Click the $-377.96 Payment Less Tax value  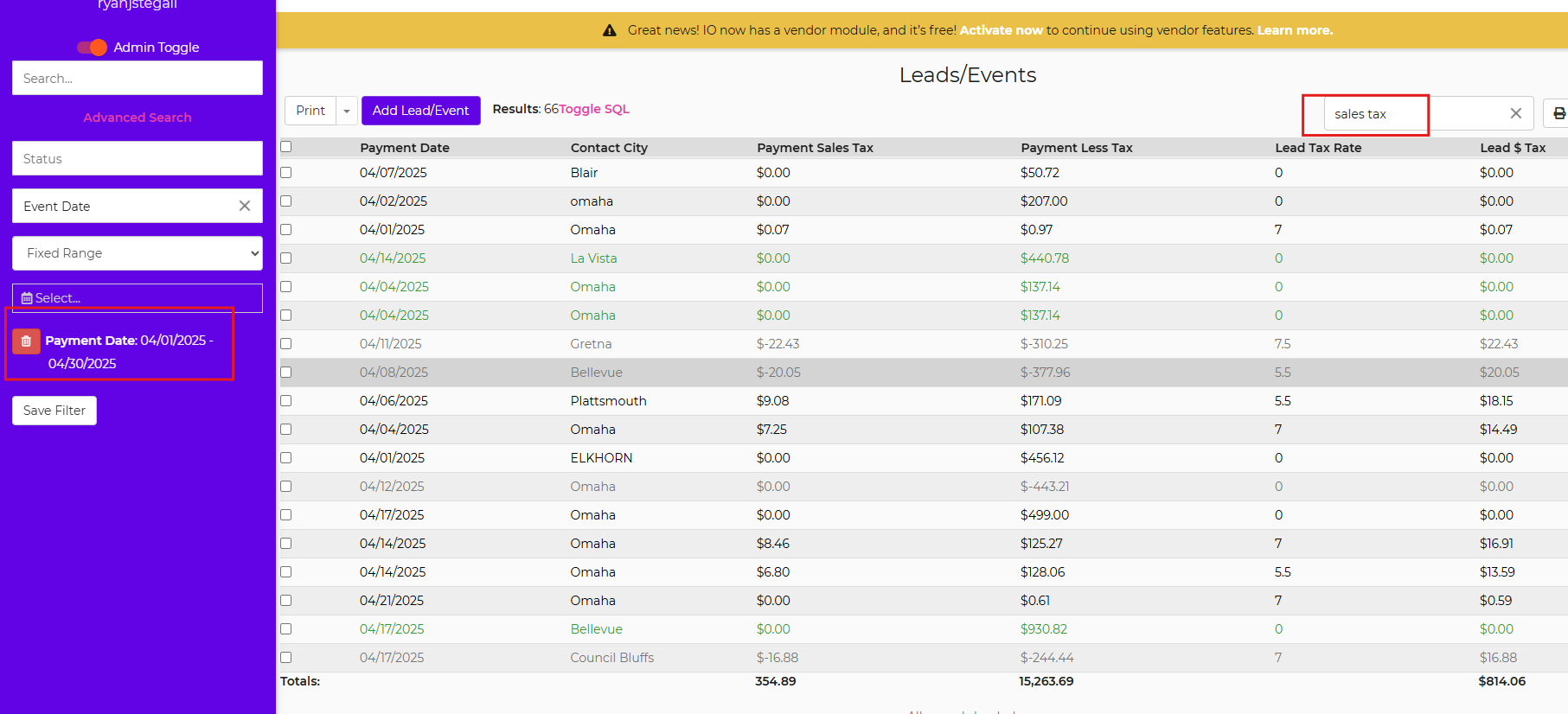1046,373
